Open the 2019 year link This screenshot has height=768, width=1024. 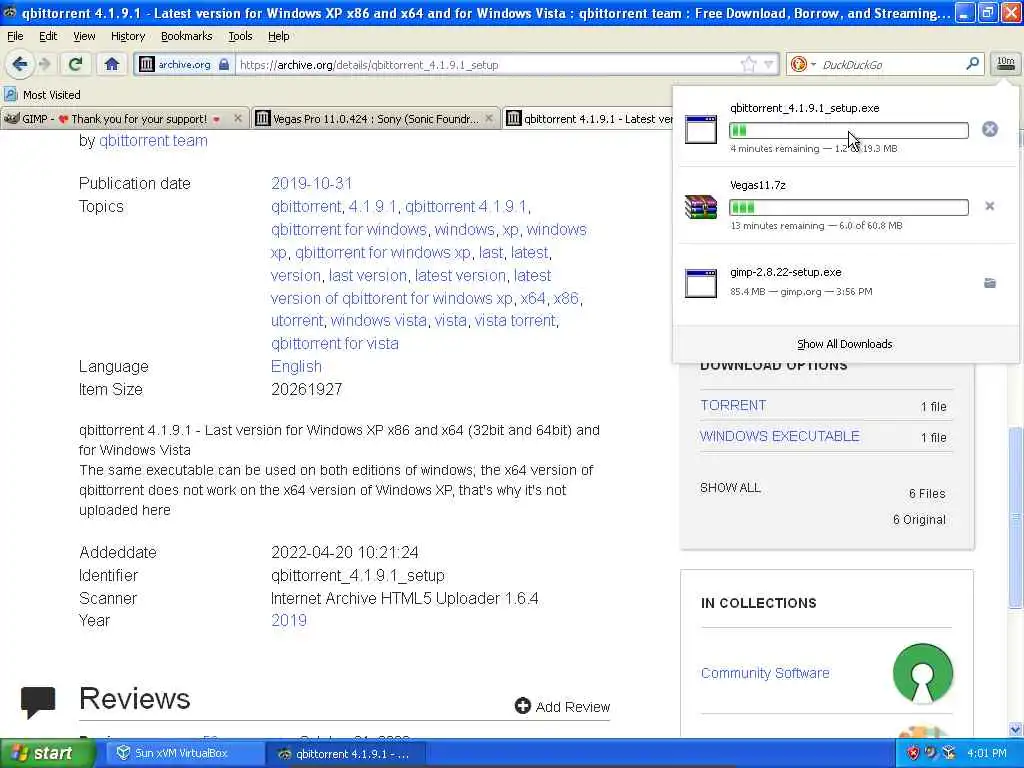pos(289,620)
